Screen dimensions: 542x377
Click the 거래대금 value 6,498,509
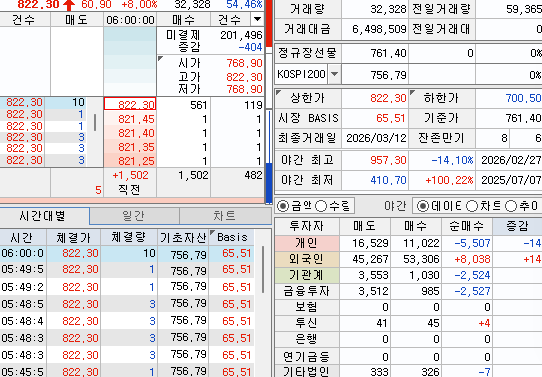tap(379, 29)
